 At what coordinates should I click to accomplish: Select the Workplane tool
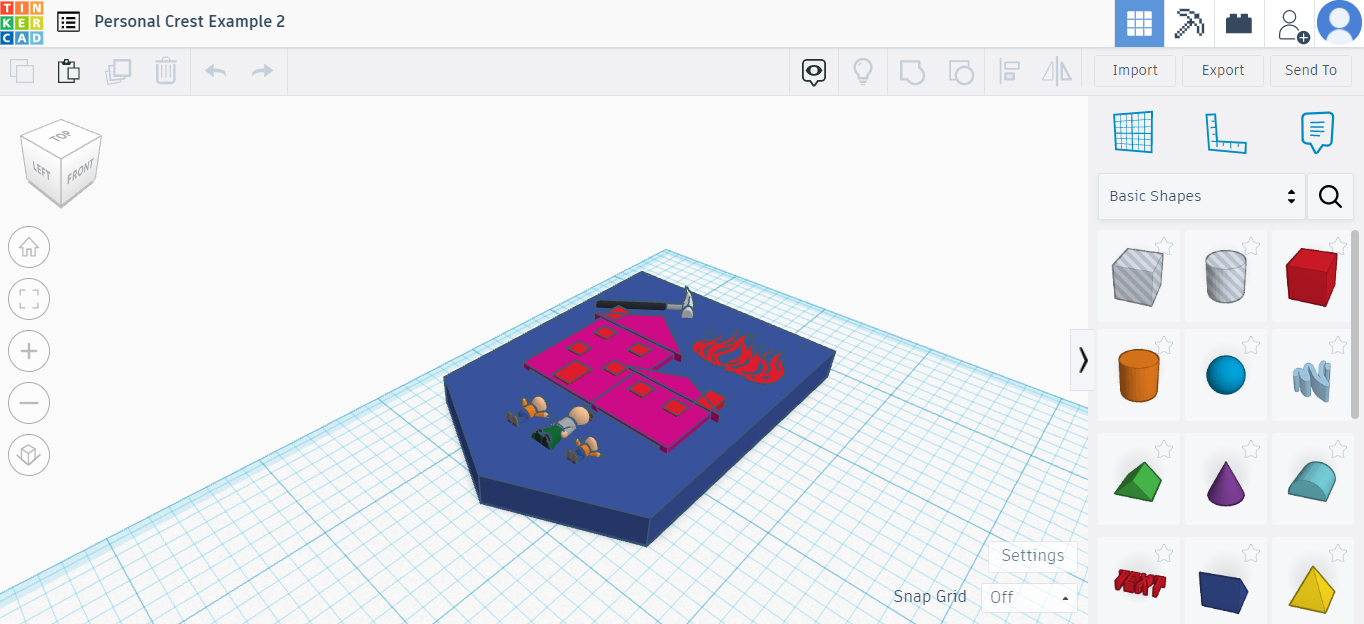tap(1133, 132)
